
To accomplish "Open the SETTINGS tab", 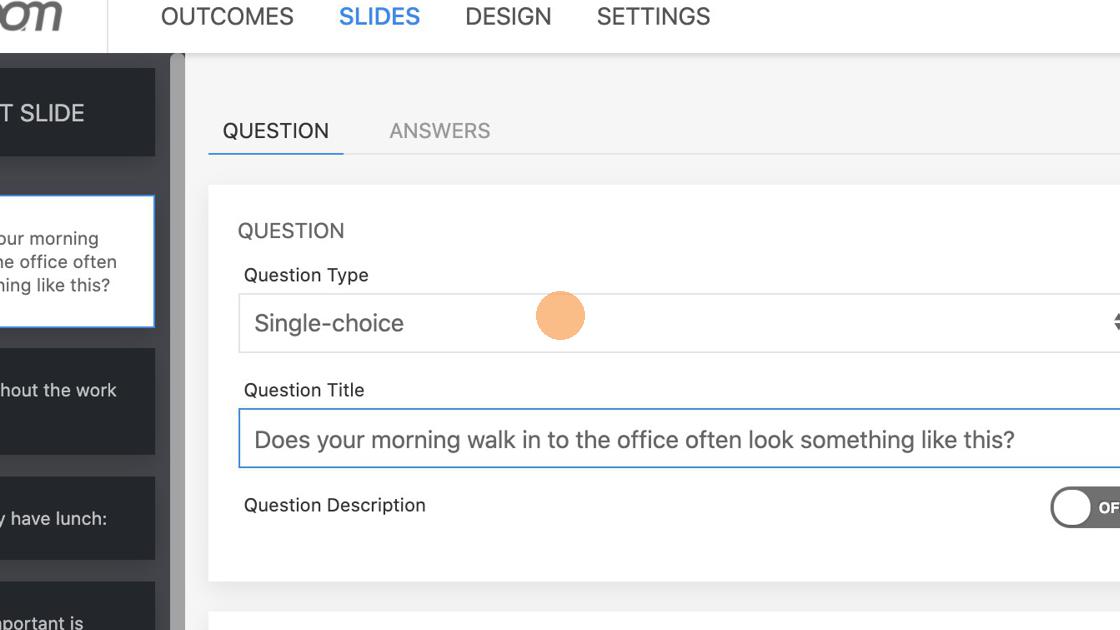I will [x=653, y=17].
